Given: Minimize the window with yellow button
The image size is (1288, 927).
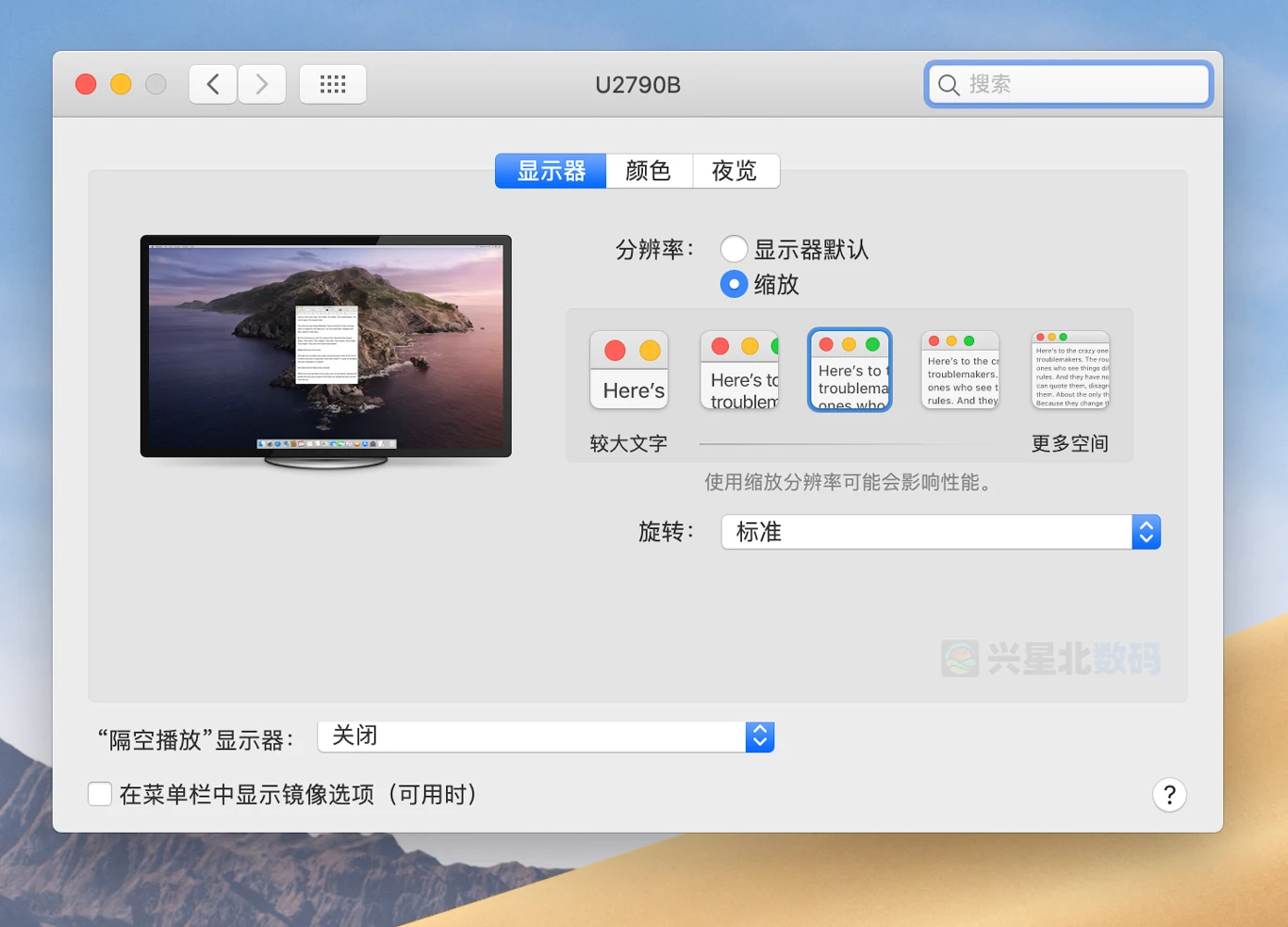Looking at the screenshot, I should click(121, 85).
